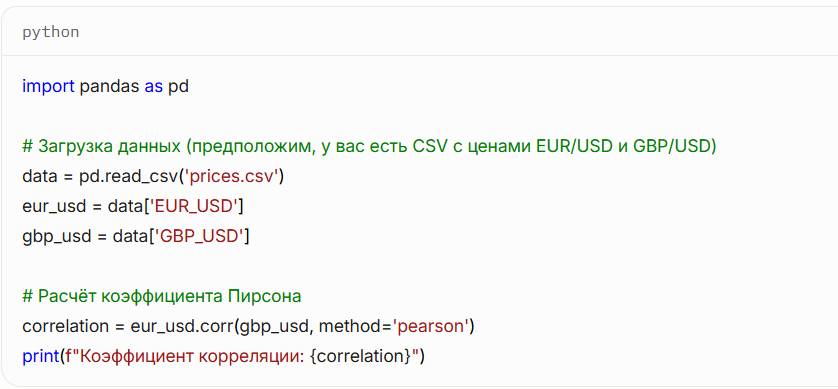Click the read_csv function call
The height and width of the screenshot is (389, 838).
click(139, 176)
